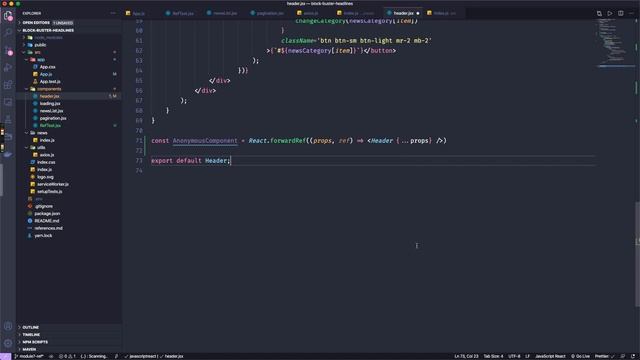Open README.md in explorer
This screenshot has height=360, width=640.
pyautogui.click(x=47, y=221)
